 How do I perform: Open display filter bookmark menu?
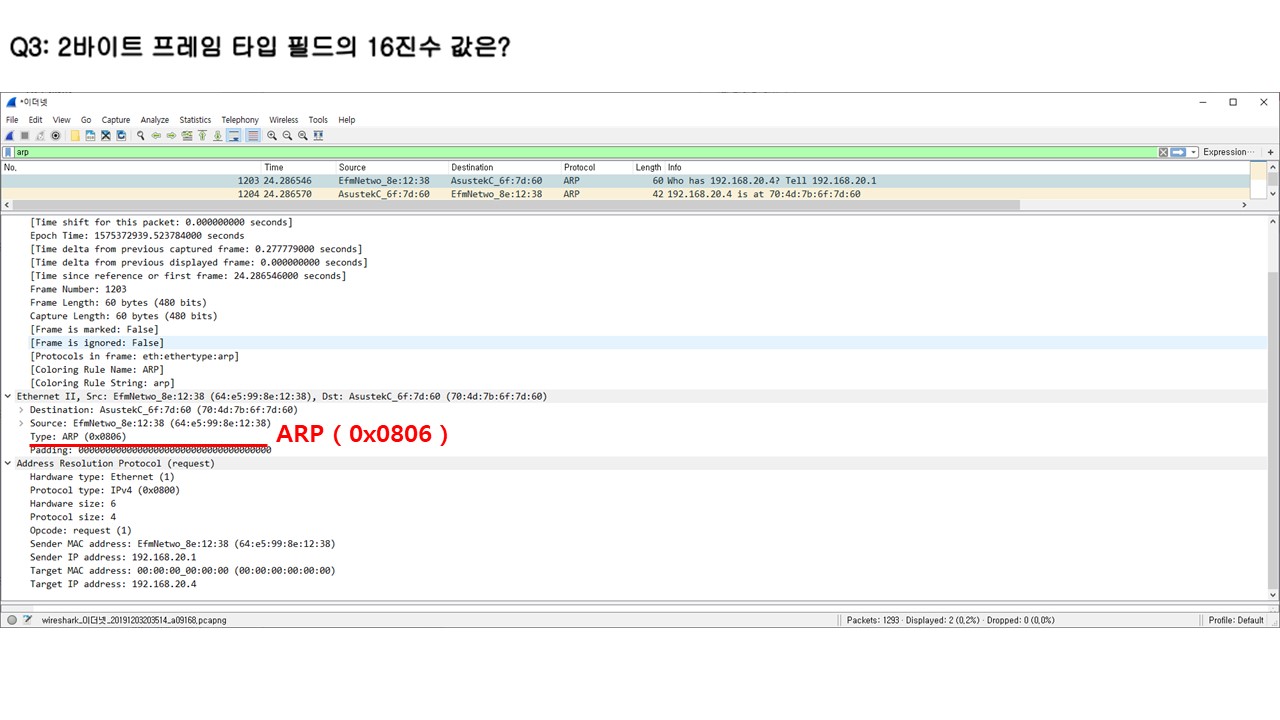click(x=9, y=152)
